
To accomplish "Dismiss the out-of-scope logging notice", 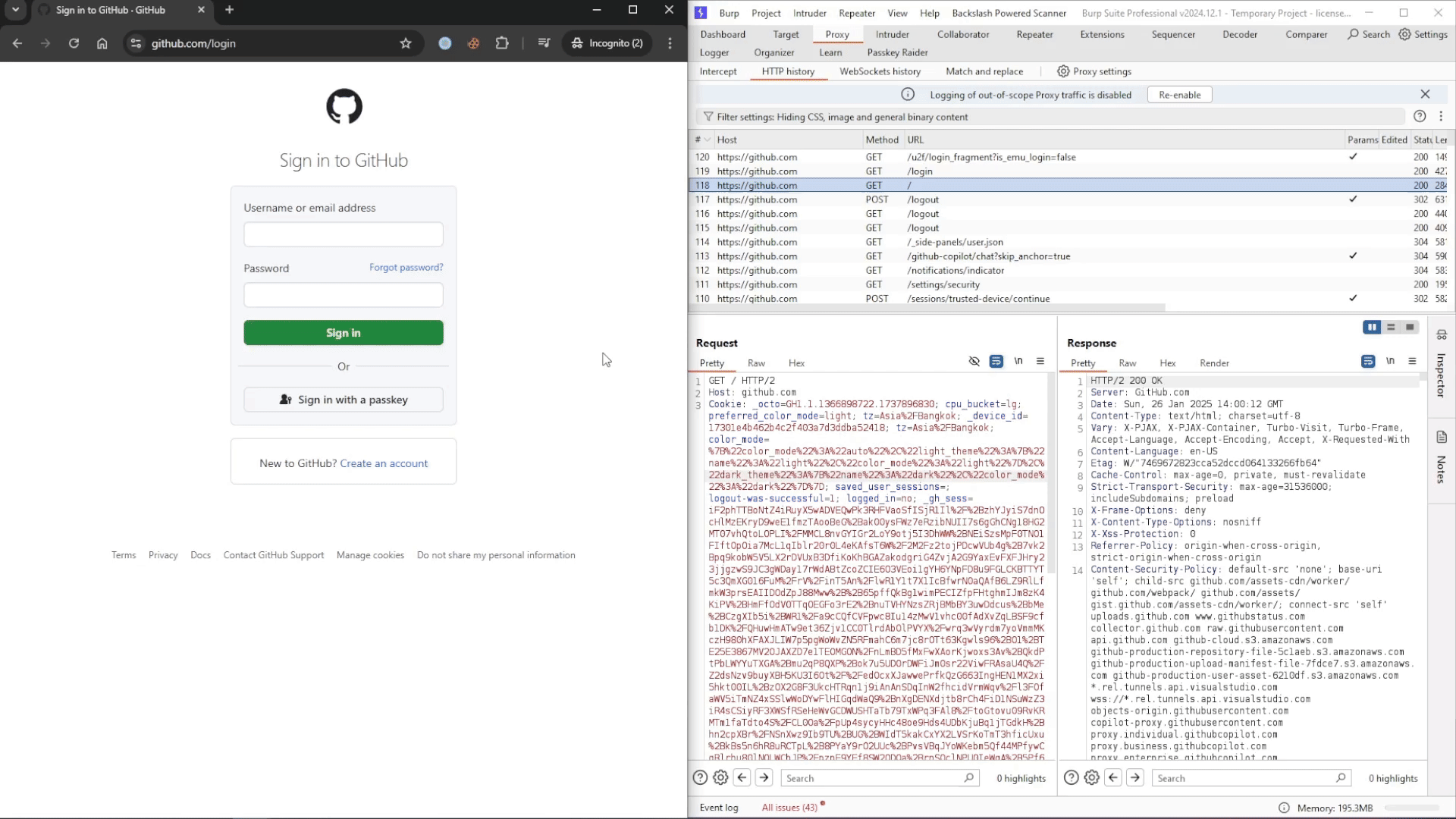I will 1425,94.
